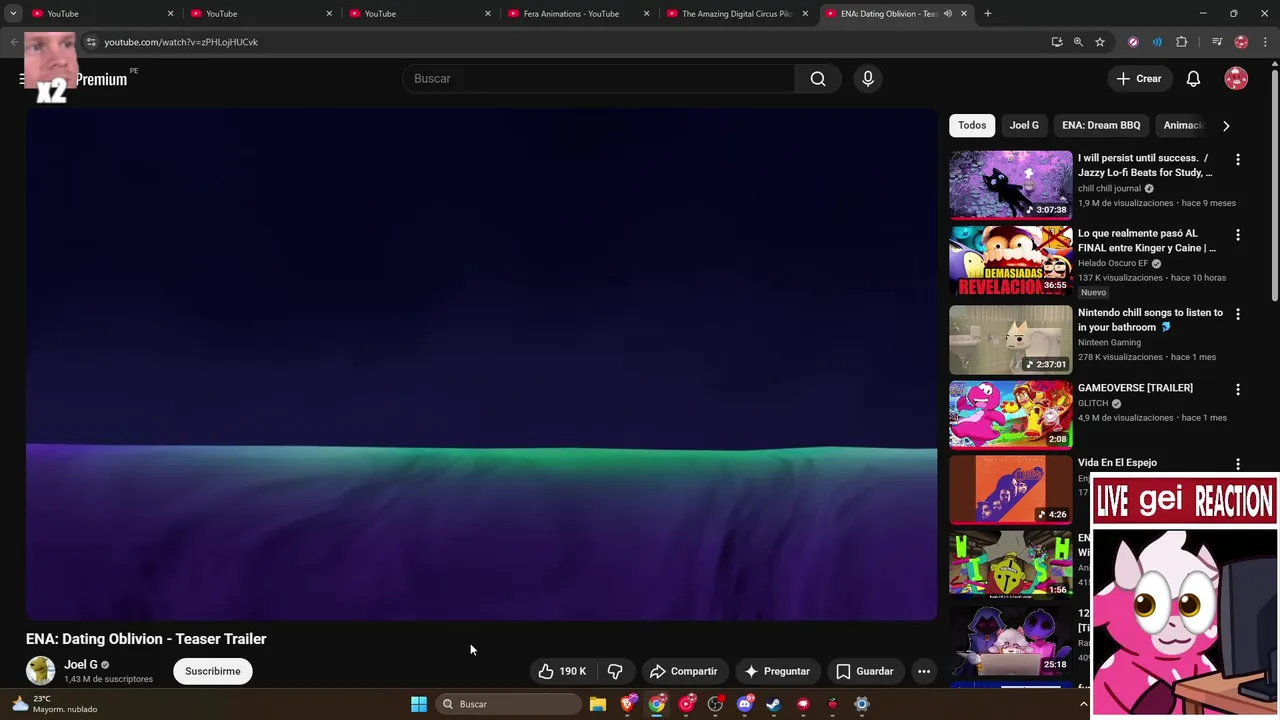Save video with the Guardar button
The width and height of the screenshot is (1280, 720).
[x=864, y=671]
